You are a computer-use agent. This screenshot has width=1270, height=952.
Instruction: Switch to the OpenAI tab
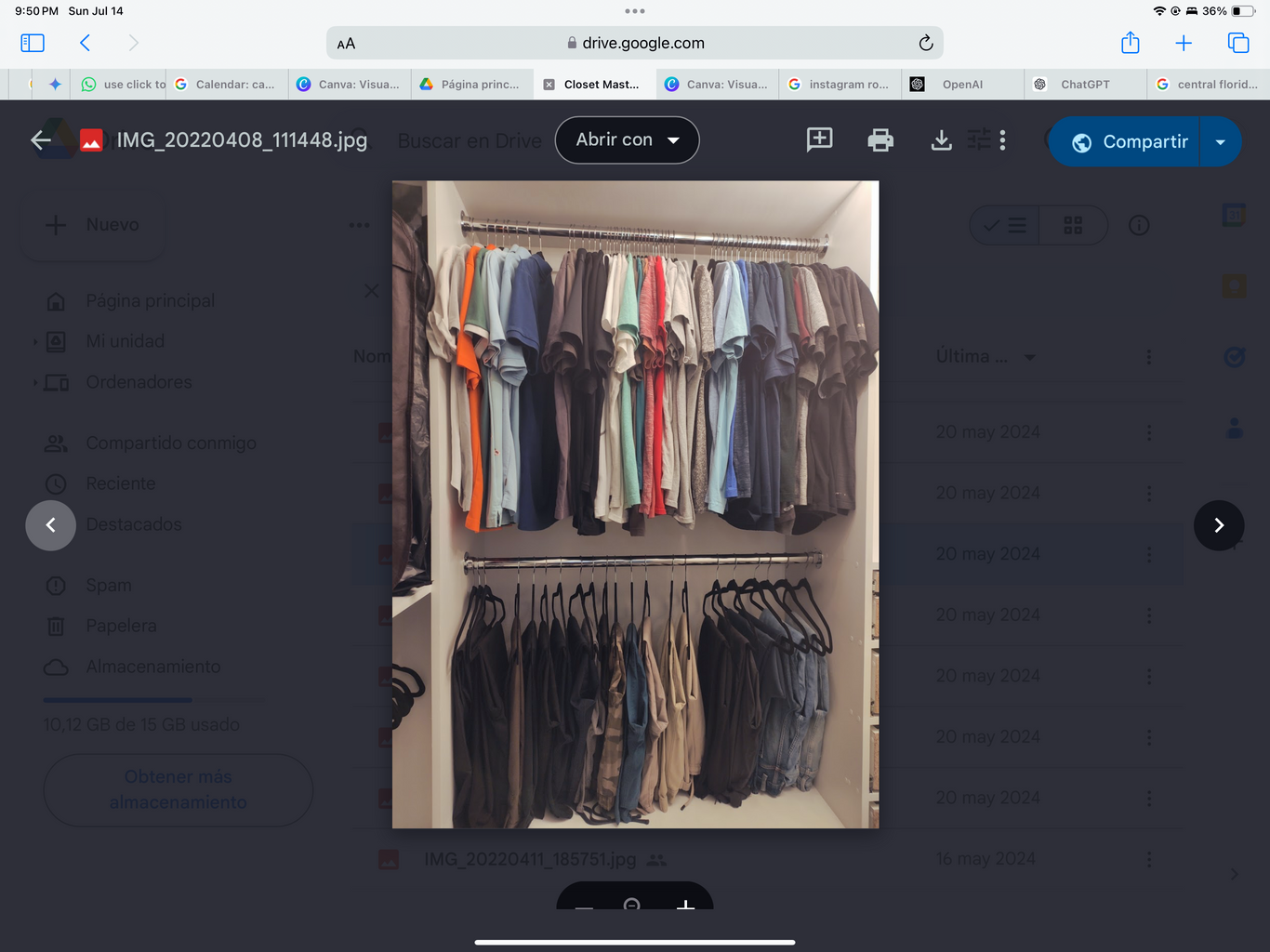(961, 85)
